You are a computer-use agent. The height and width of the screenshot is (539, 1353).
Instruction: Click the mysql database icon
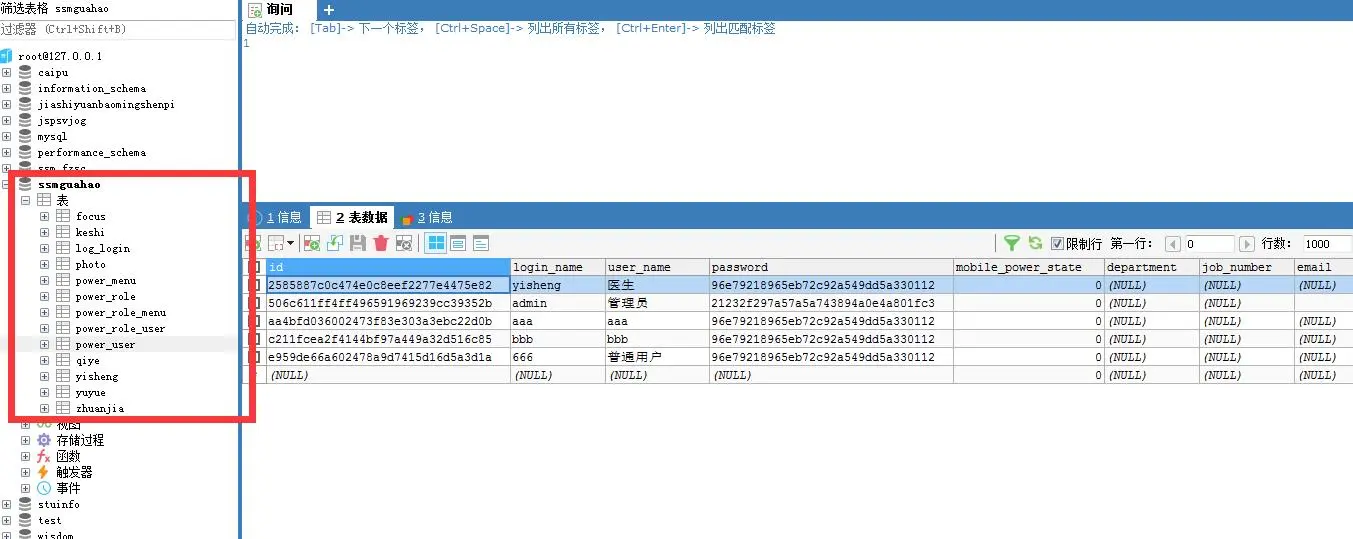25,136
